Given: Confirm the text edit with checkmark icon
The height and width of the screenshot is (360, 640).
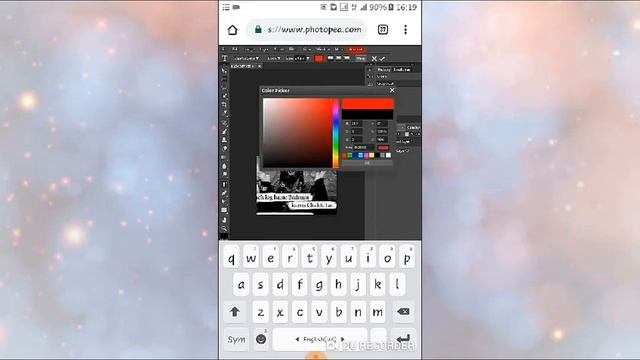Looking at the screenshot, I should click(x=382, y=58).
